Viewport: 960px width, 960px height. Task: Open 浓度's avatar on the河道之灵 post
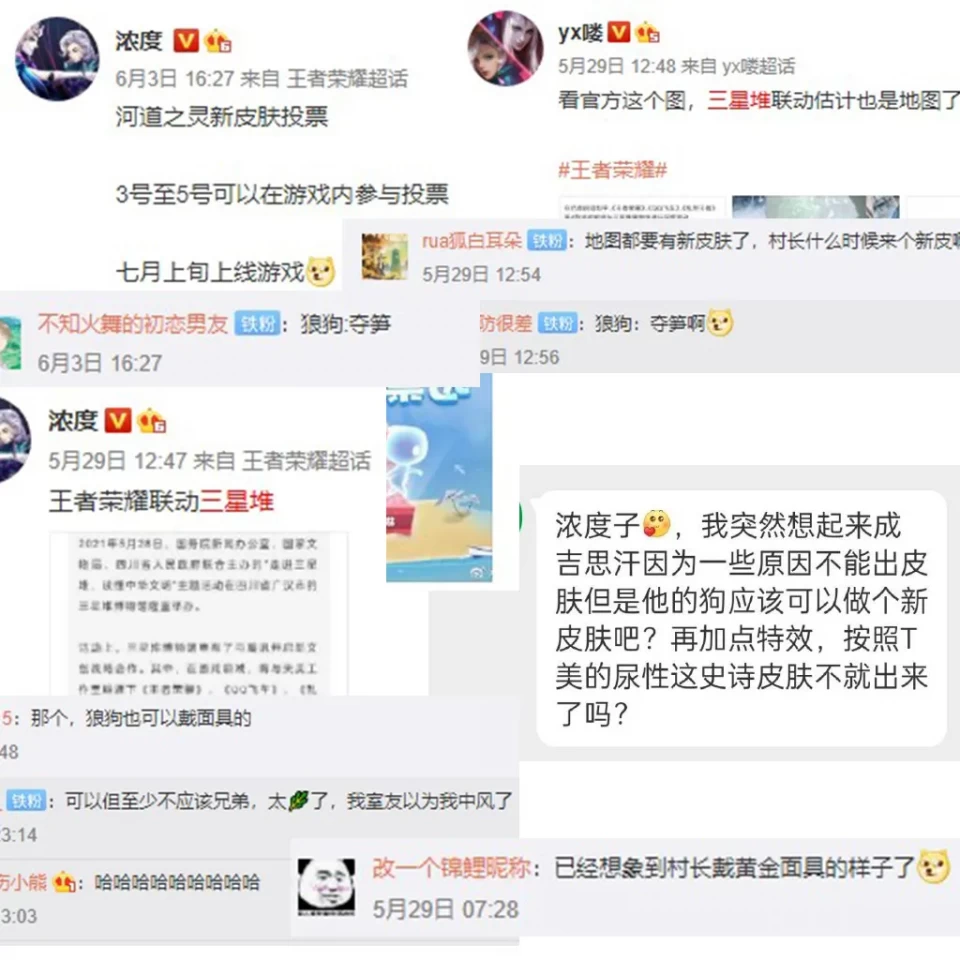[57, 59]
